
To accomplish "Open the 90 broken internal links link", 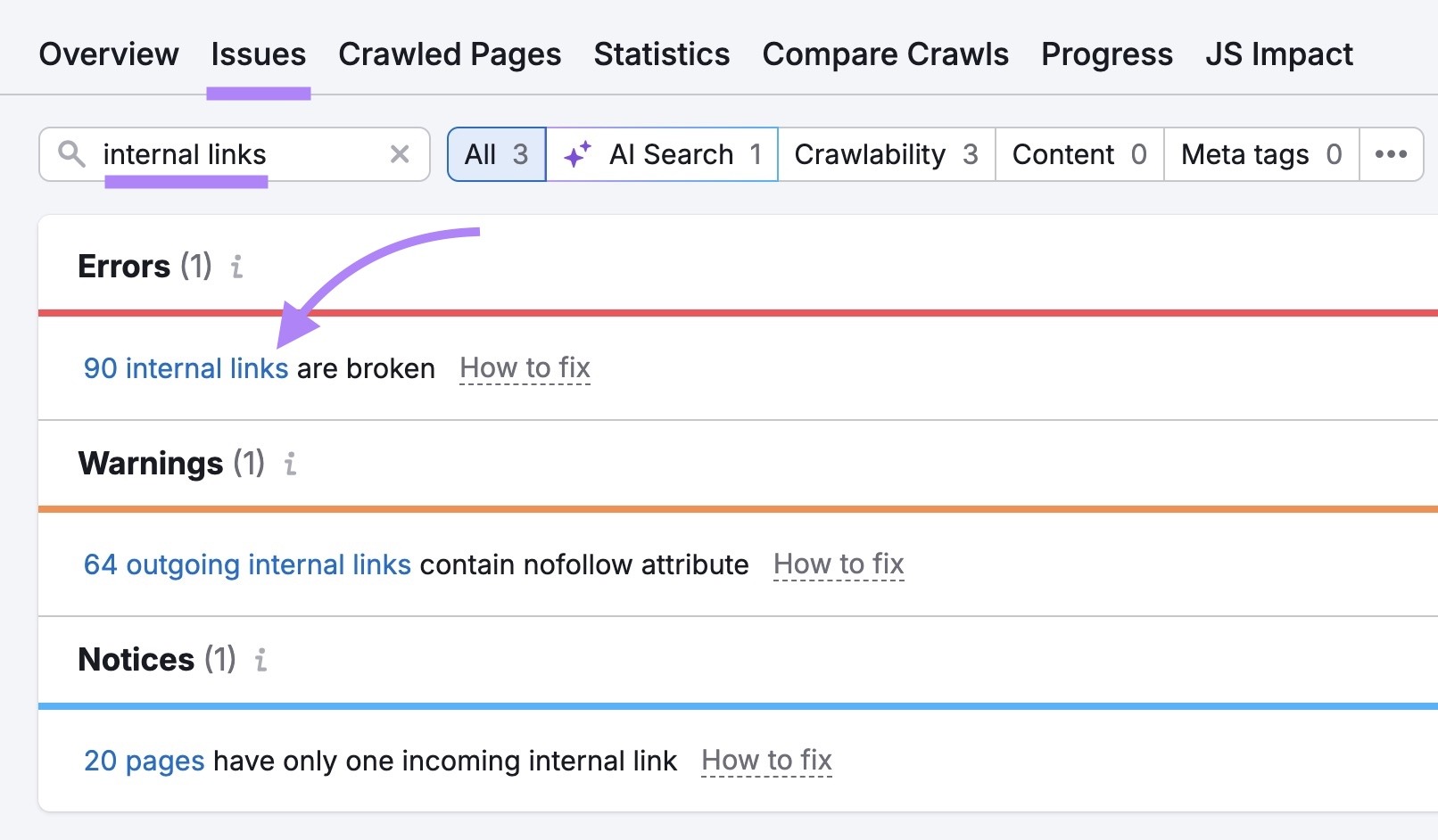I will pos(185,367).
